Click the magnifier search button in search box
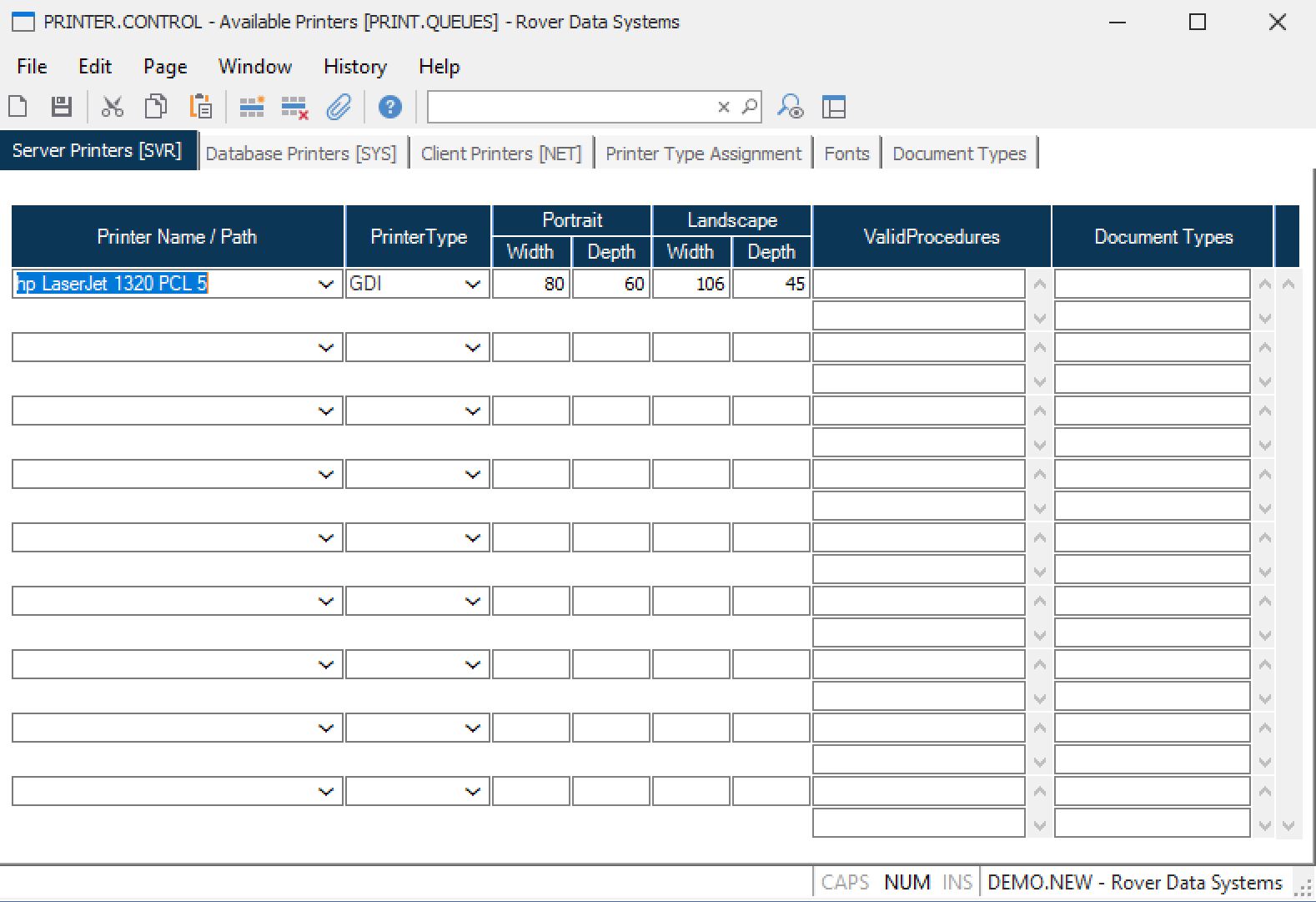The height and width of the screenshot is (902, 1316). point(749,107)
